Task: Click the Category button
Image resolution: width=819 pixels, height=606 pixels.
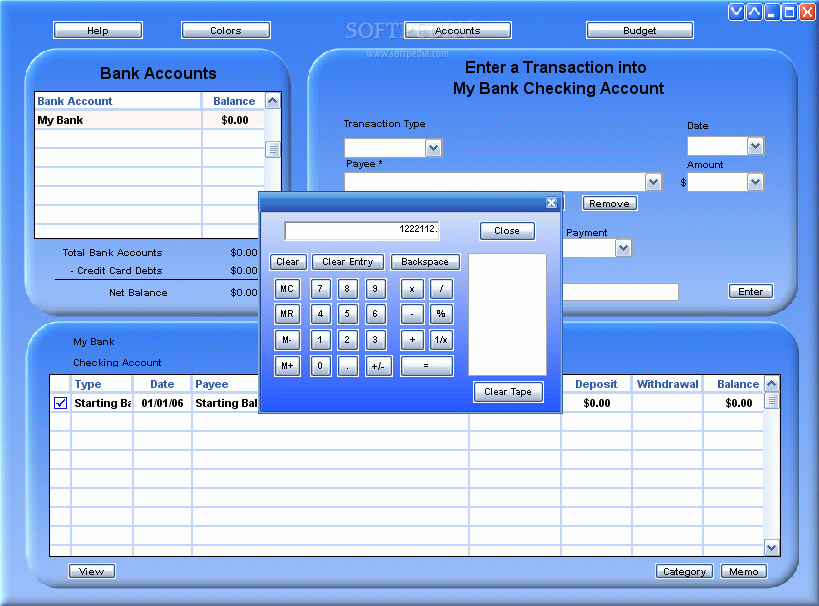Action: pyautogui.click(x=684, y=572)
